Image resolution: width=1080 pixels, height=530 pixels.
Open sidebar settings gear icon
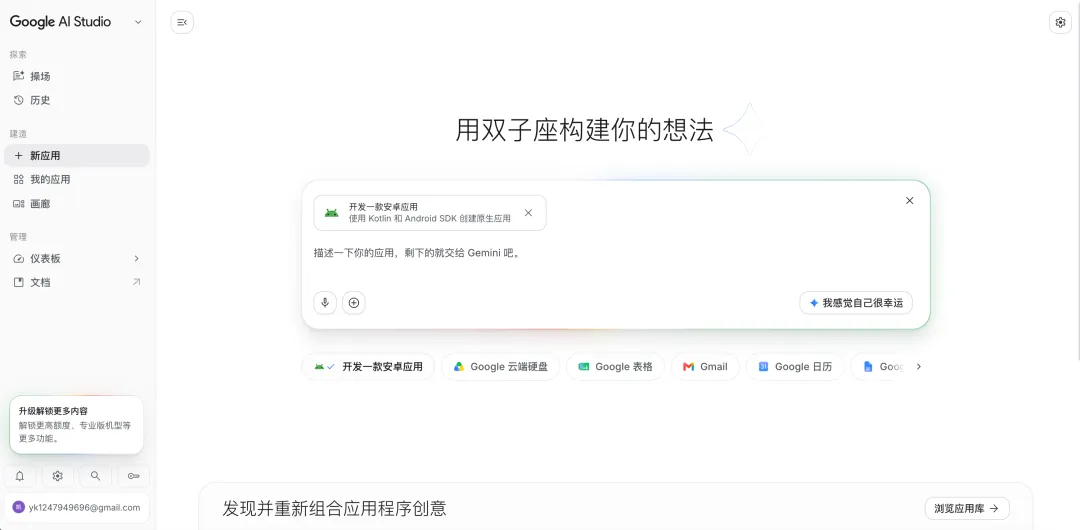tap(58, 476)
